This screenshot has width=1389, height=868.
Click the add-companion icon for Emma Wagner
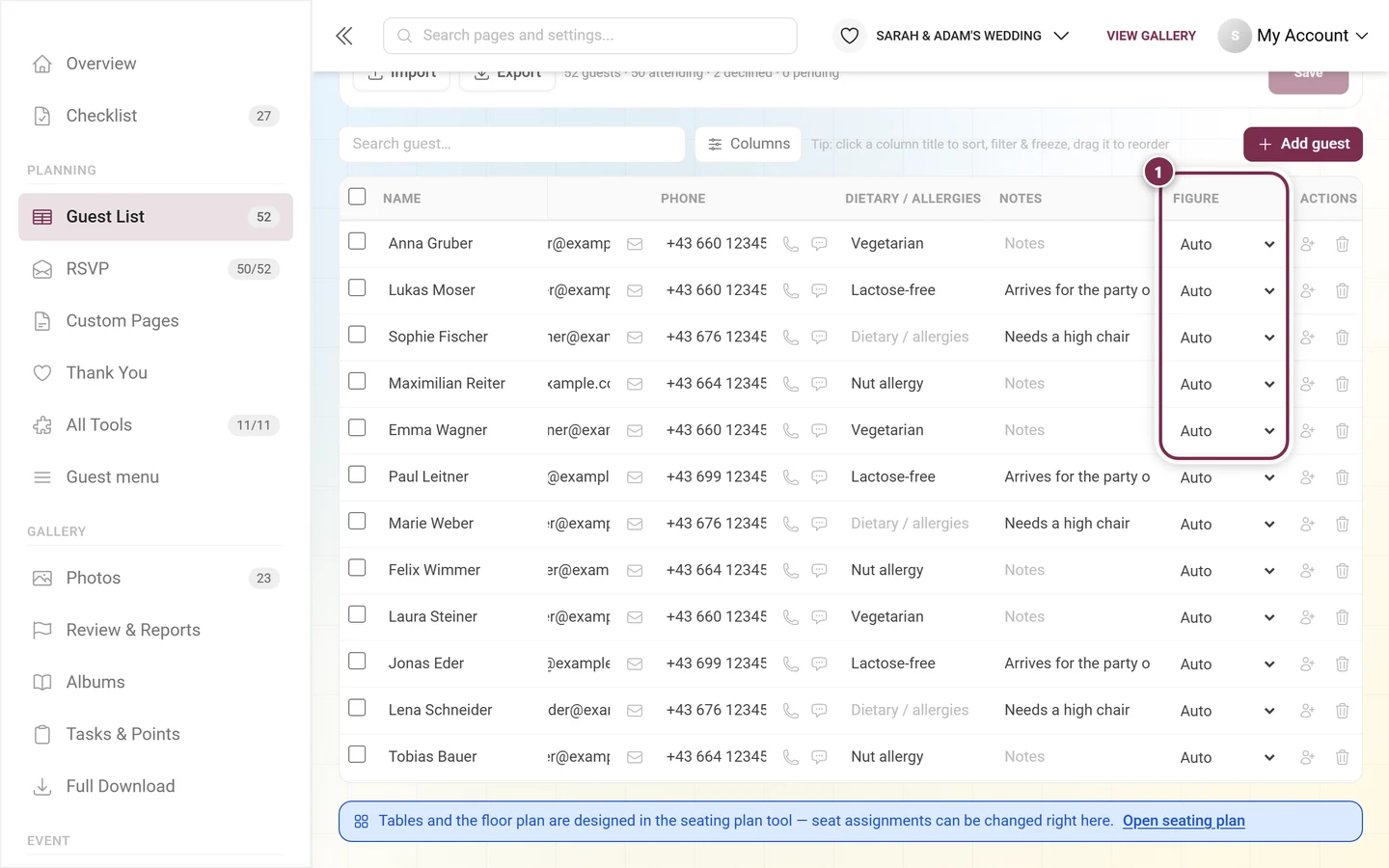(1307, 430)
